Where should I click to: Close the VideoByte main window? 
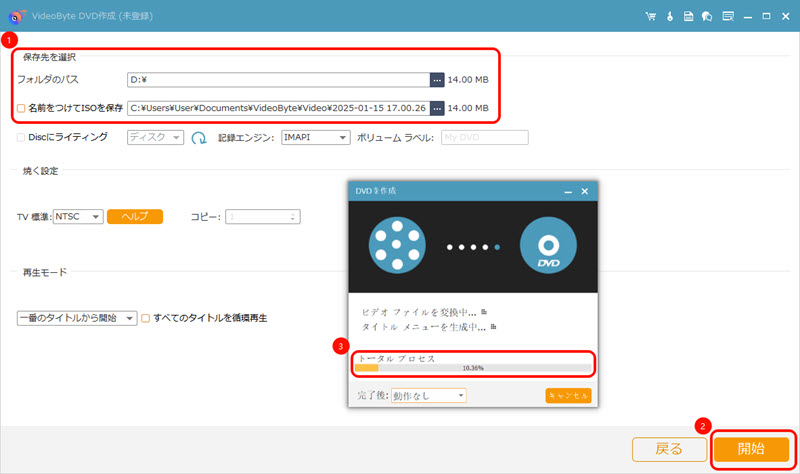point(786,16)
